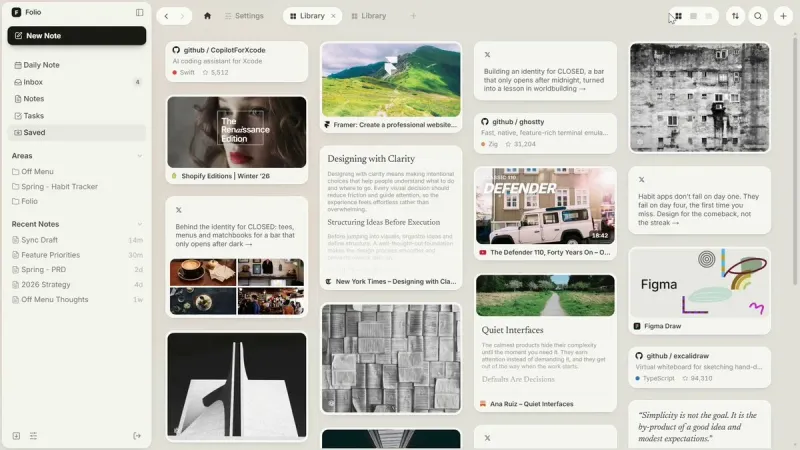
Task: Click the Inbox count badge 4
Action: tap(137, 82)
